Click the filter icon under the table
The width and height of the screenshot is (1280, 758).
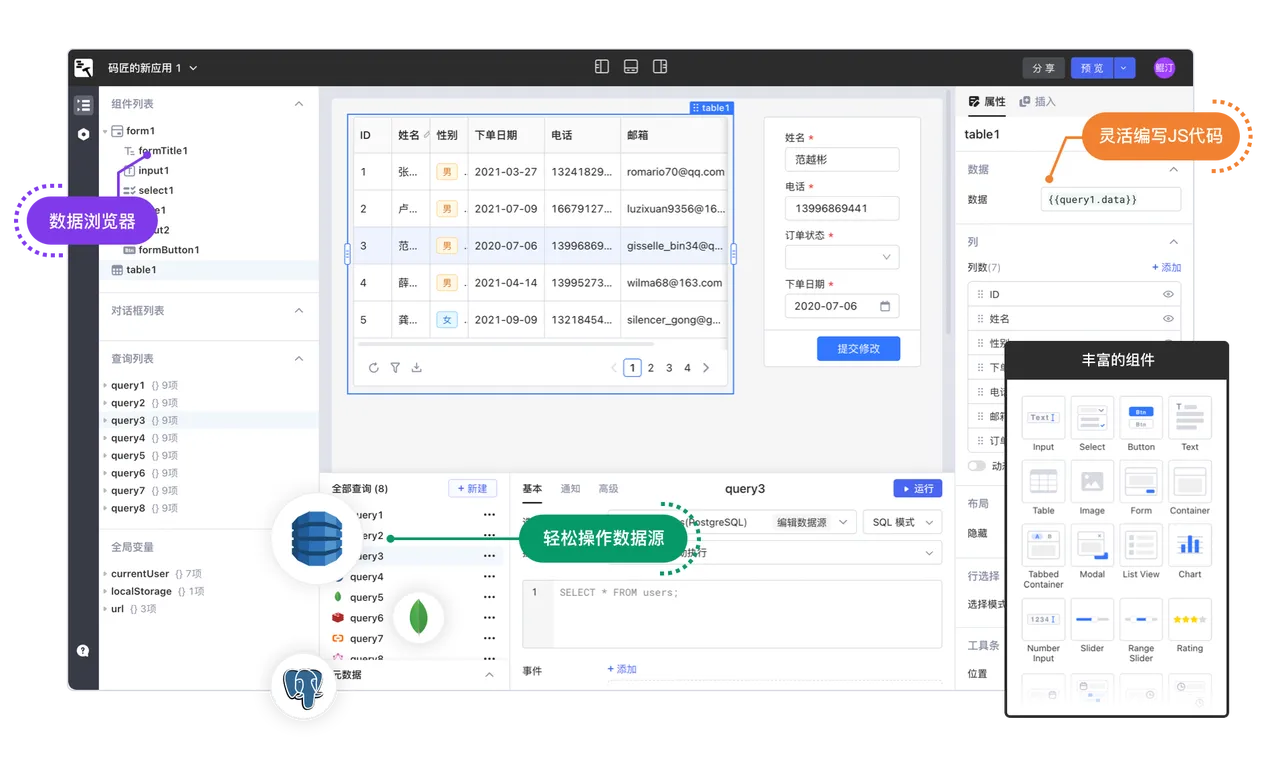tap(395, 368)
